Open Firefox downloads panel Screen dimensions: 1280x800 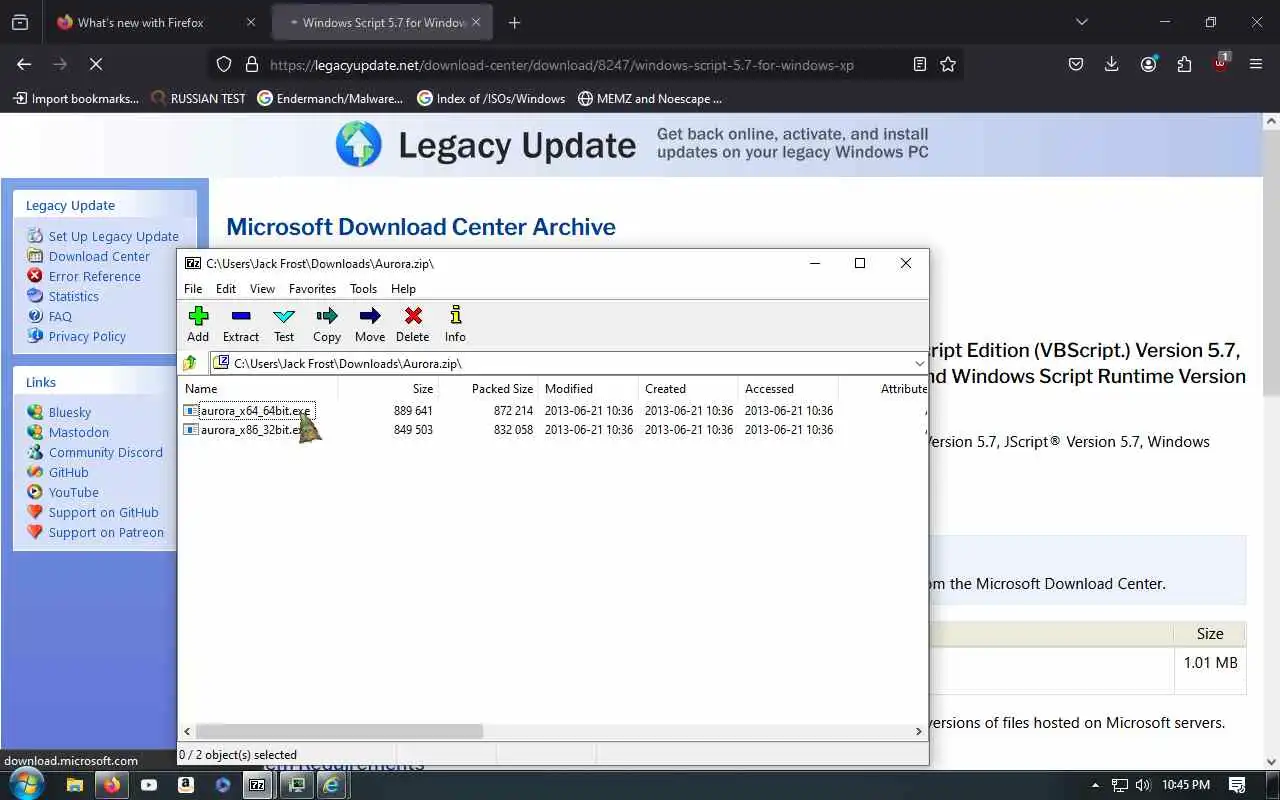coord(1111,64)
